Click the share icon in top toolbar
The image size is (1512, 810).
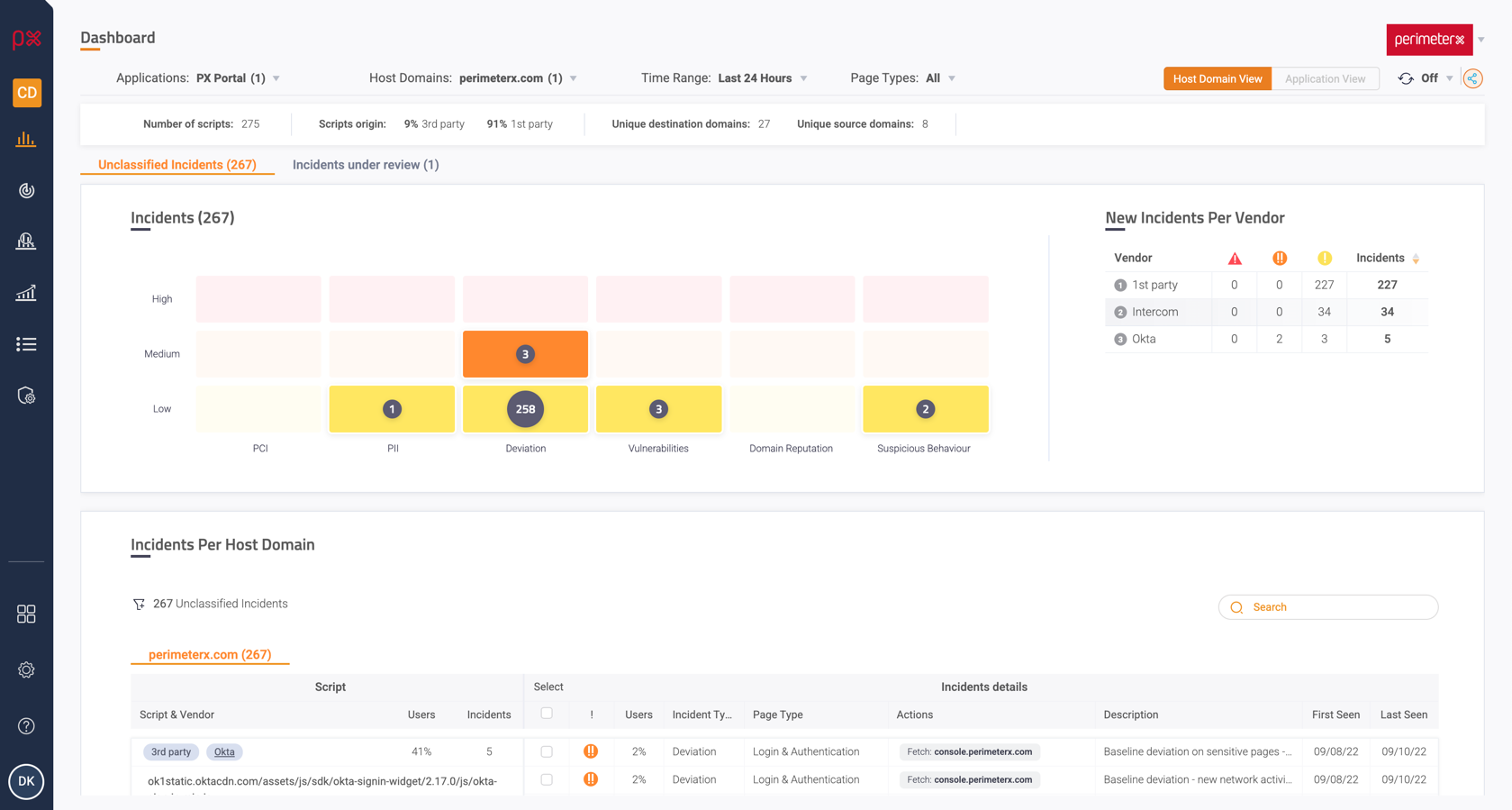point(1472,78)
